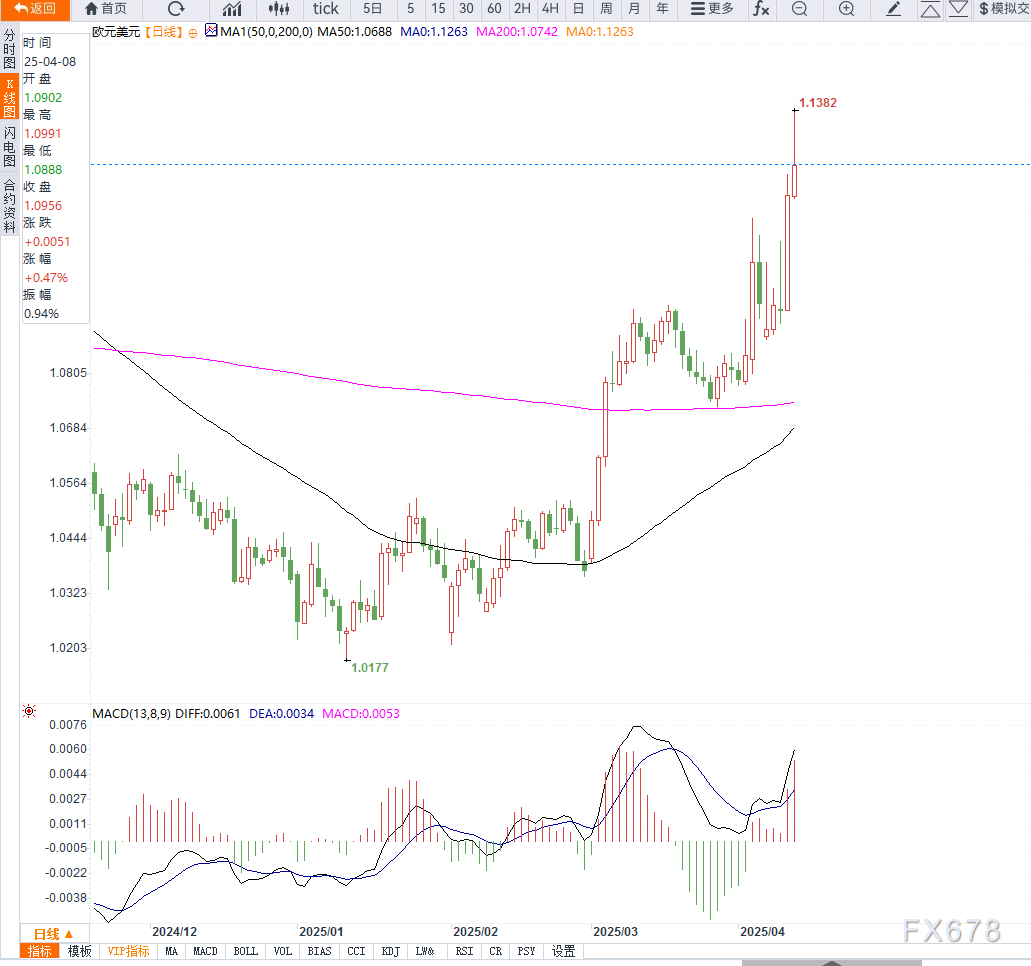Zoom in the chart with the plus magnifier
The image size is (1031, 966).
[847, 9]
